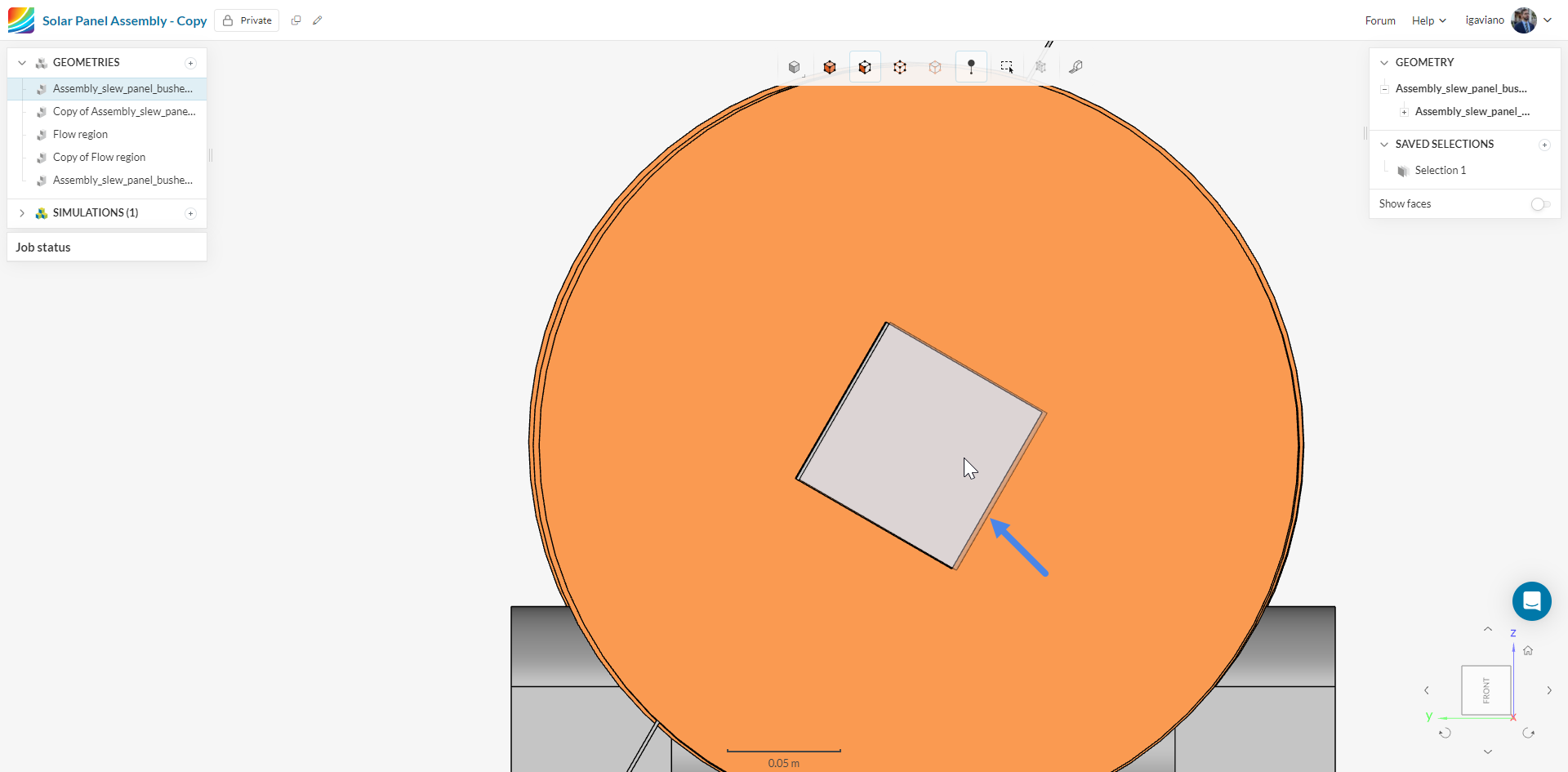Viewport: 1568px width, 772px height.
Task: Toggle the Show faces switch
Action: [1540, 204]
